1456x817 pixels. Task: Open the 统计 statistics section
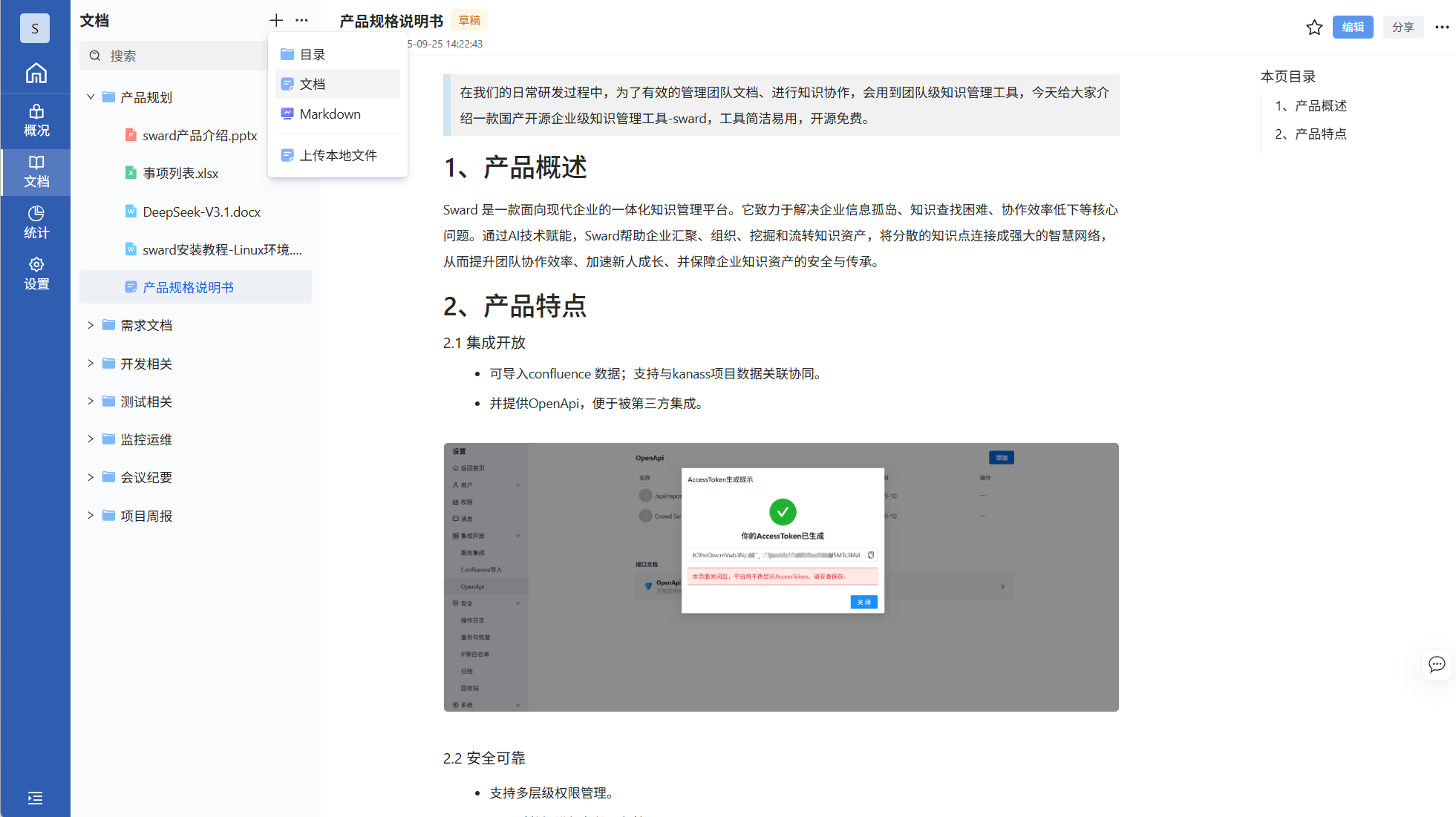coord(36,222)
